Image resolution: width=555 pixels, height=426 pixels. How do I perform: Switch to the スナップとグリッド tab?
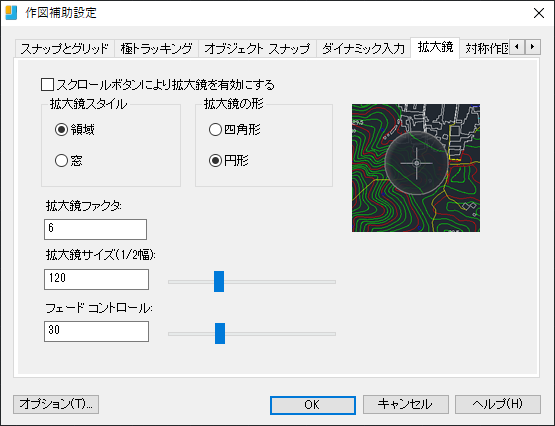point(64,48)
